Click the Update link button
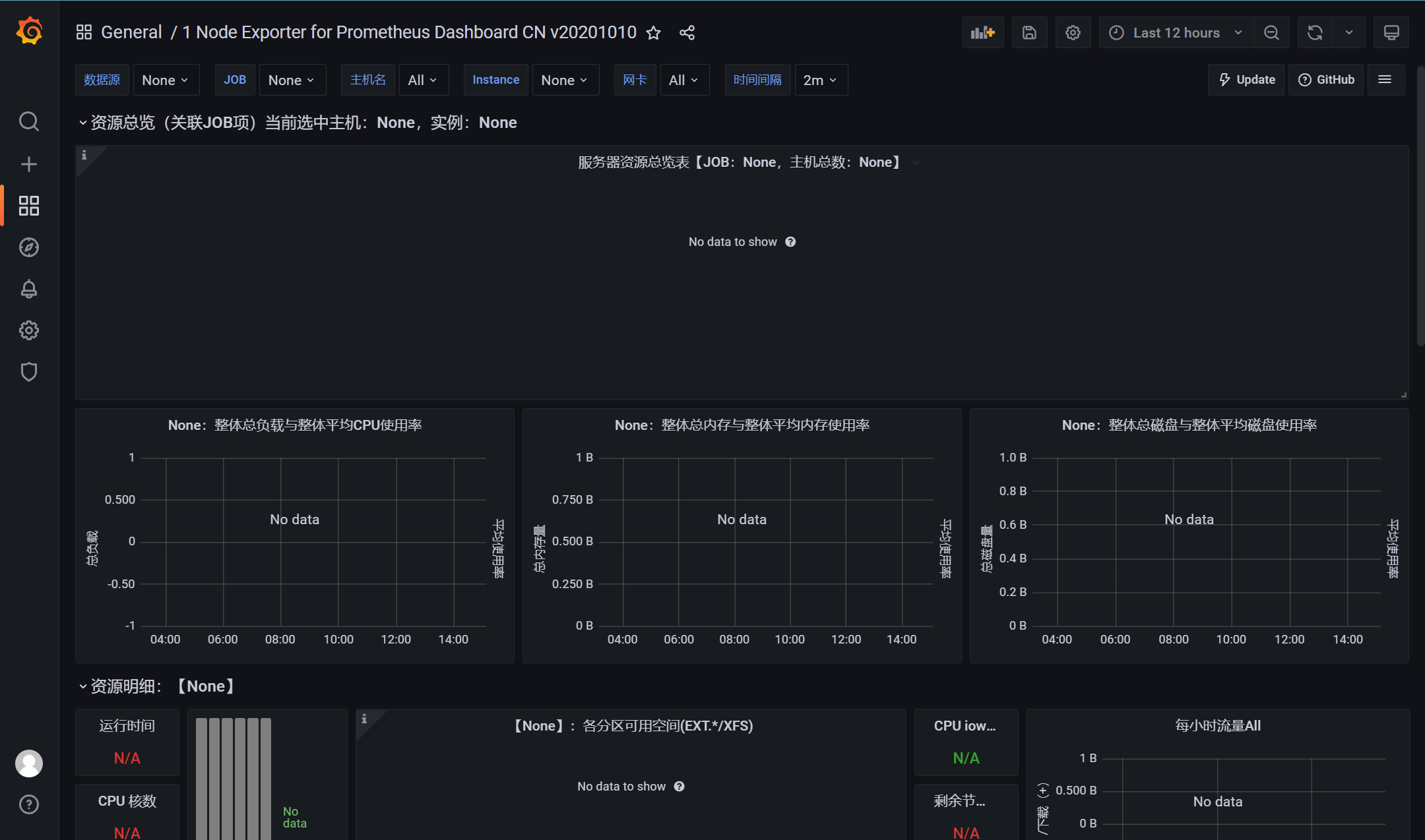The height and width of the screenshot is (840, 1425). pos(1246,80)
